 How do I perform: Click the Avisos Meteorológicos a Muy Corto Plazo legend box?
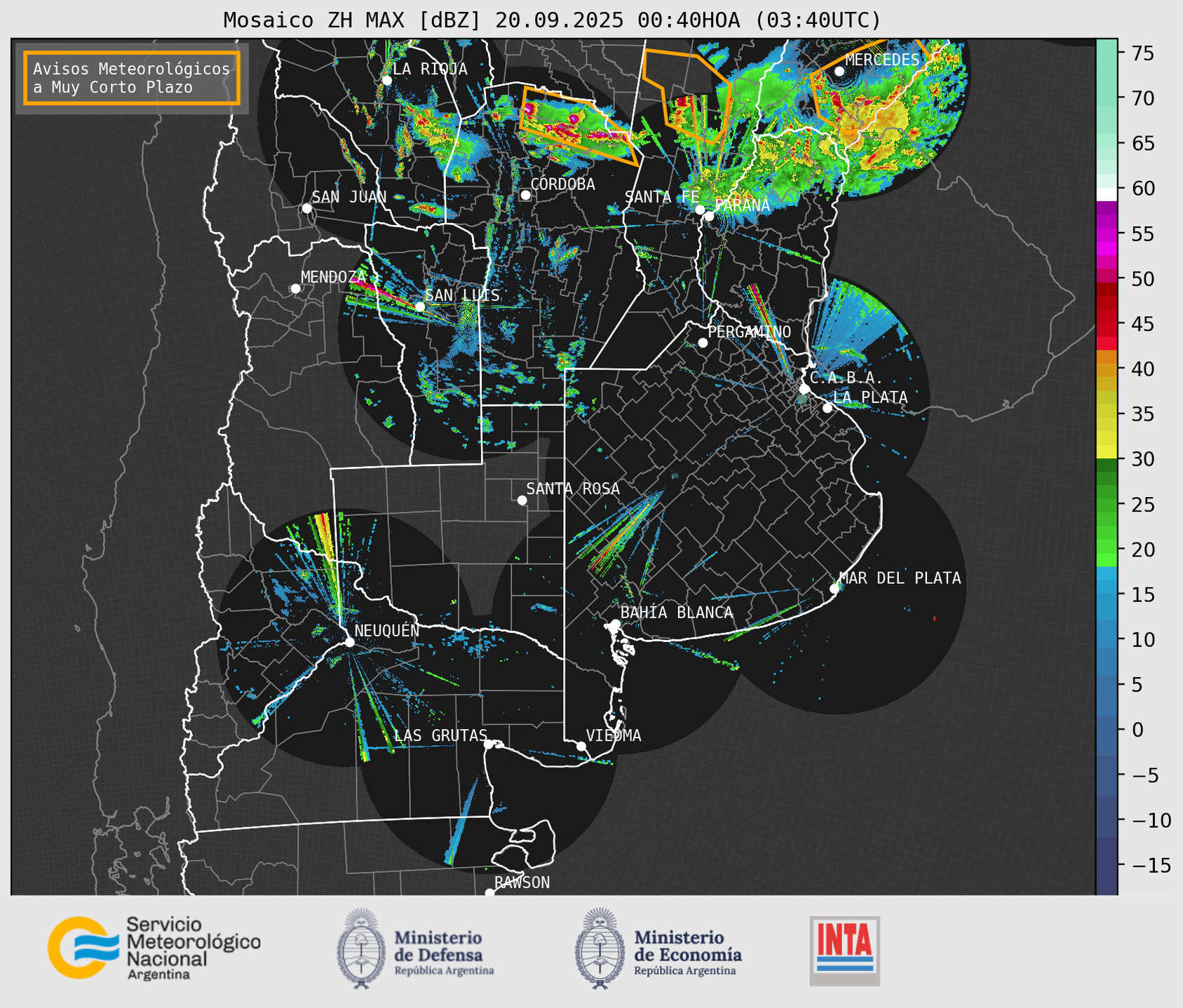pos(132,78)
